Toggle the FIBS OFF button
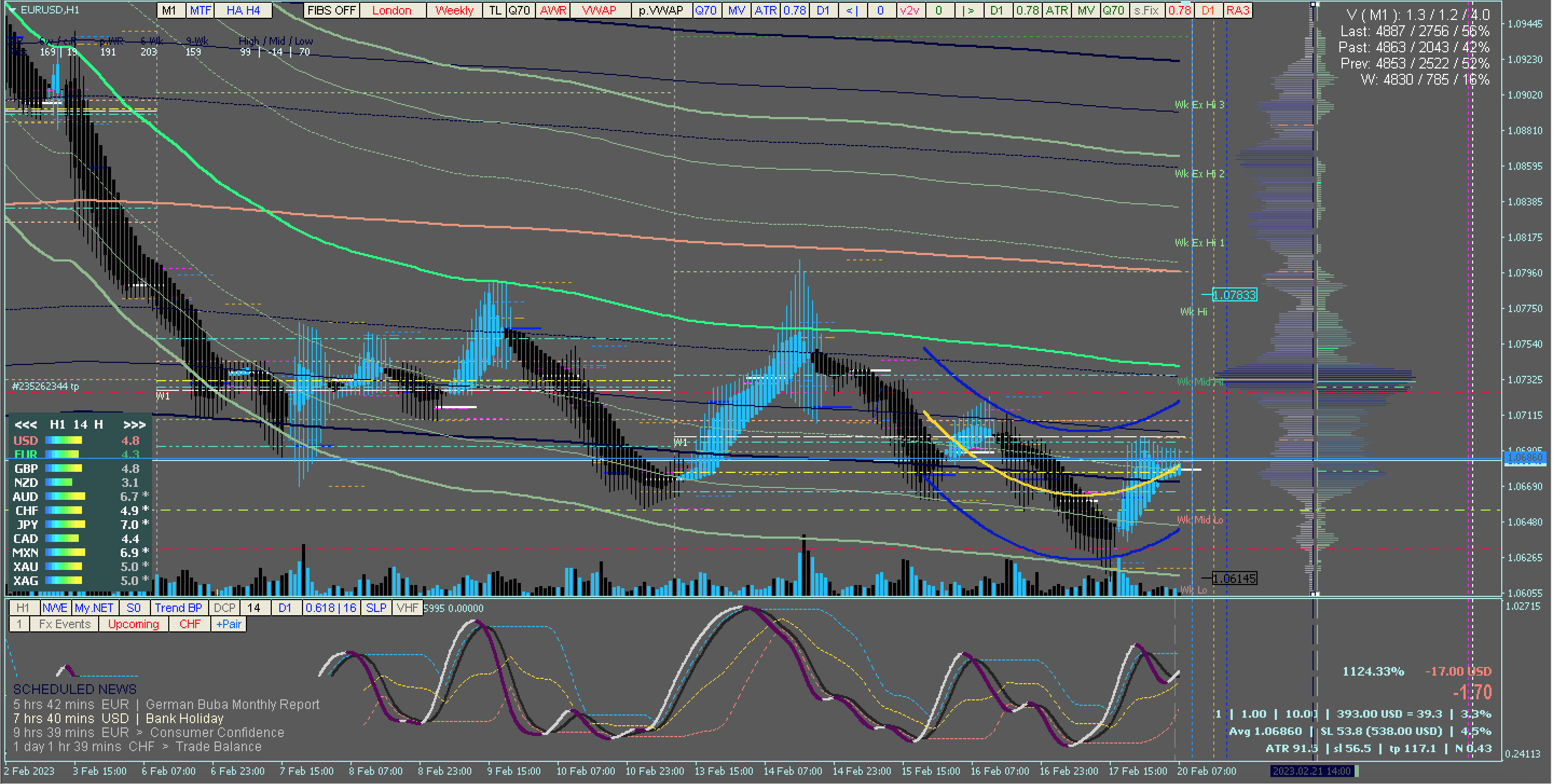The width and height of the screenshot is (1553, 784). coord(331,10)
